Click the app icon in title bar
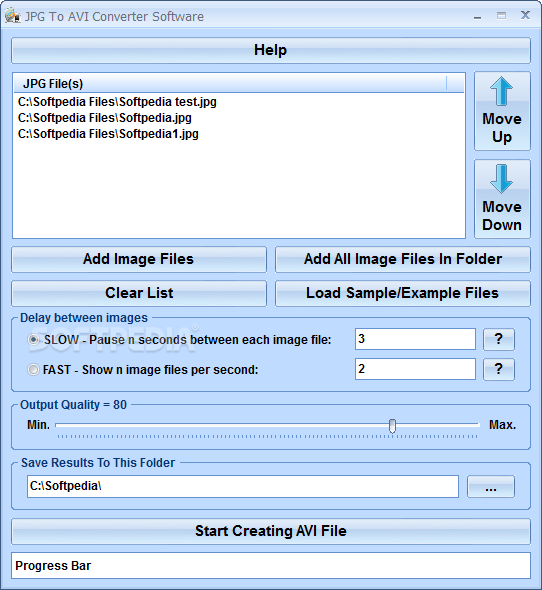The height and width of the screenshot is (590, 542). (x=12, y=16)
